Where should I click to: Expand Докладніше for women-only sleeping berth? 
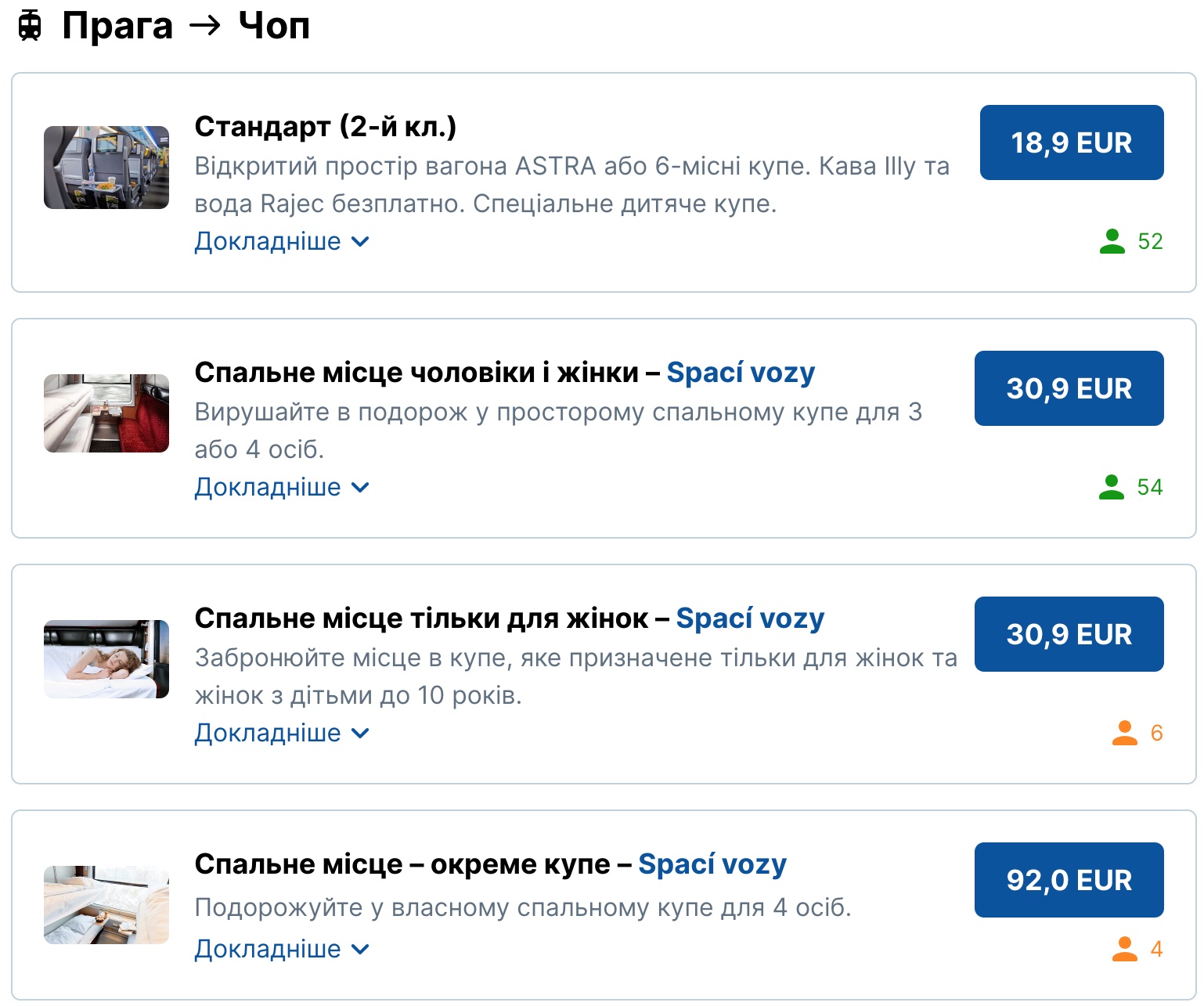point(281,733)
